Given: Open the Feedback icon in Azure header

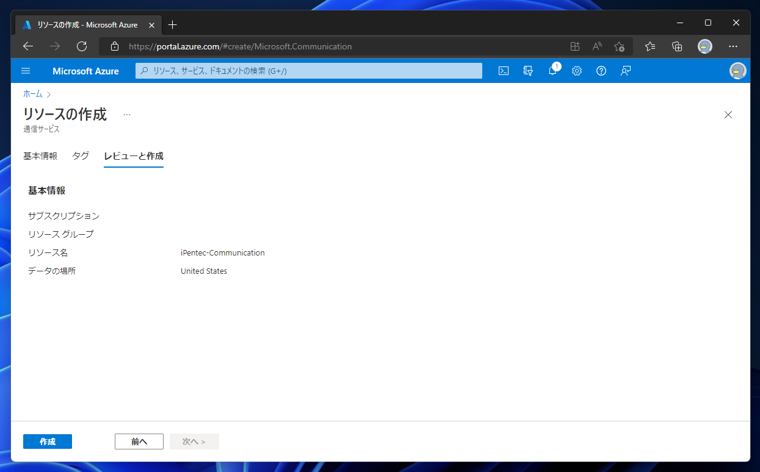Looking at the screenshot, I should point(626,71).
